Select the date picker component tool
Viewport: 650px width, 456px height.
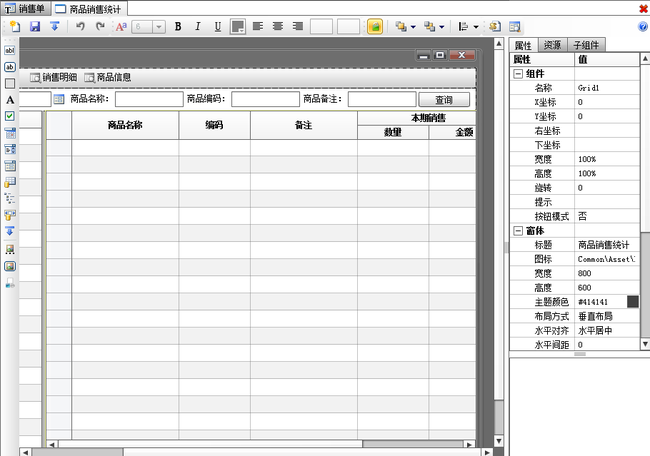click(x=10, y=133)
